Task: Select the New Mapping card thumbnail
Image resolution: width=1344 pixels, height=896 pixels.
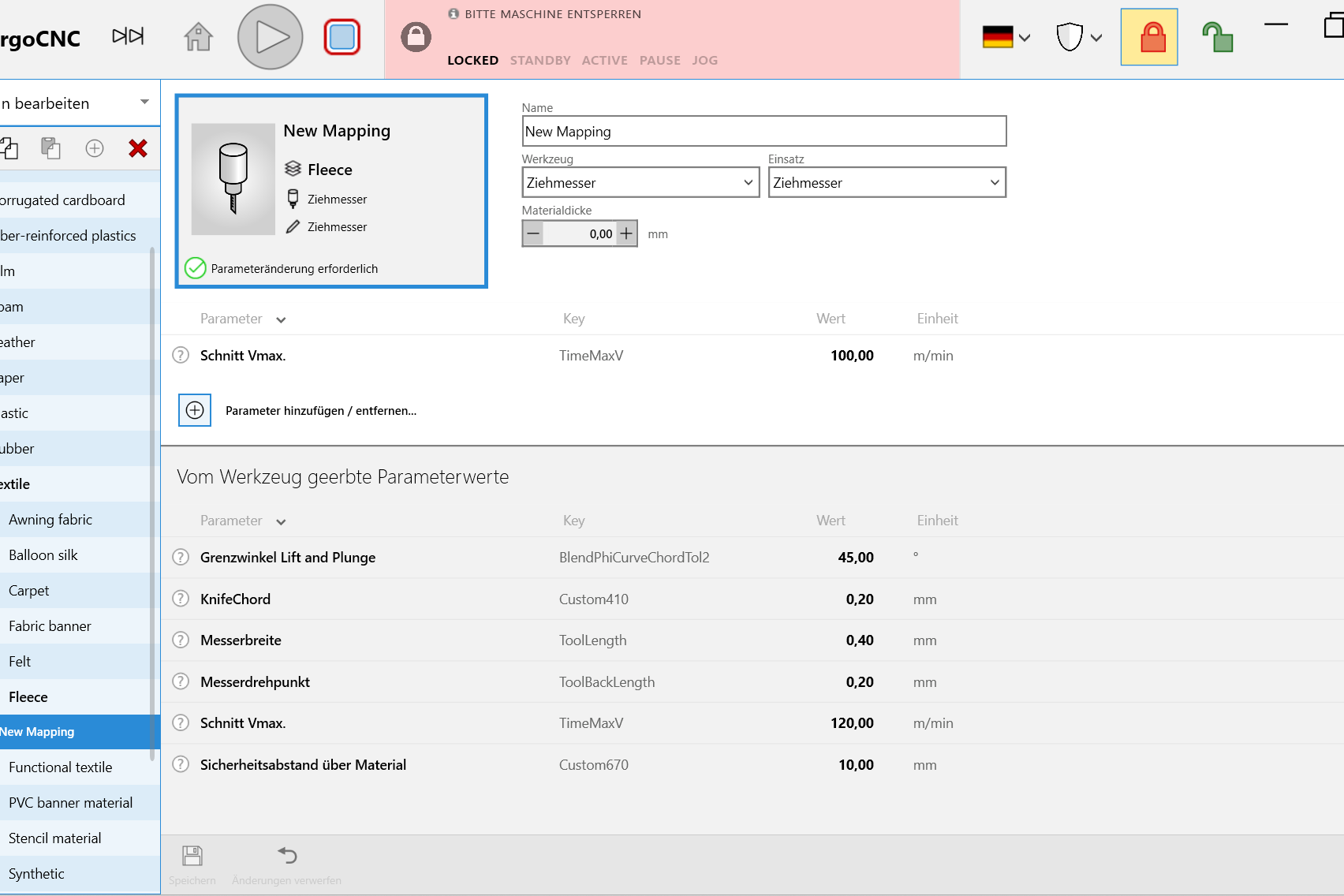Action: pos(233,179)
